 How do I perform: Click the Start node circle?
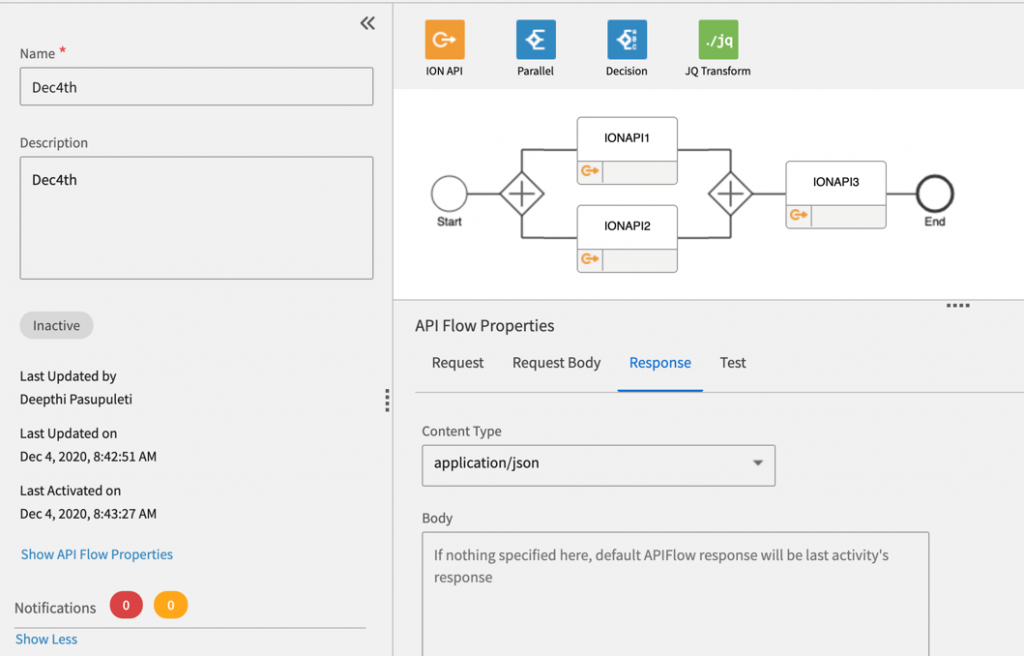(449, 194)
